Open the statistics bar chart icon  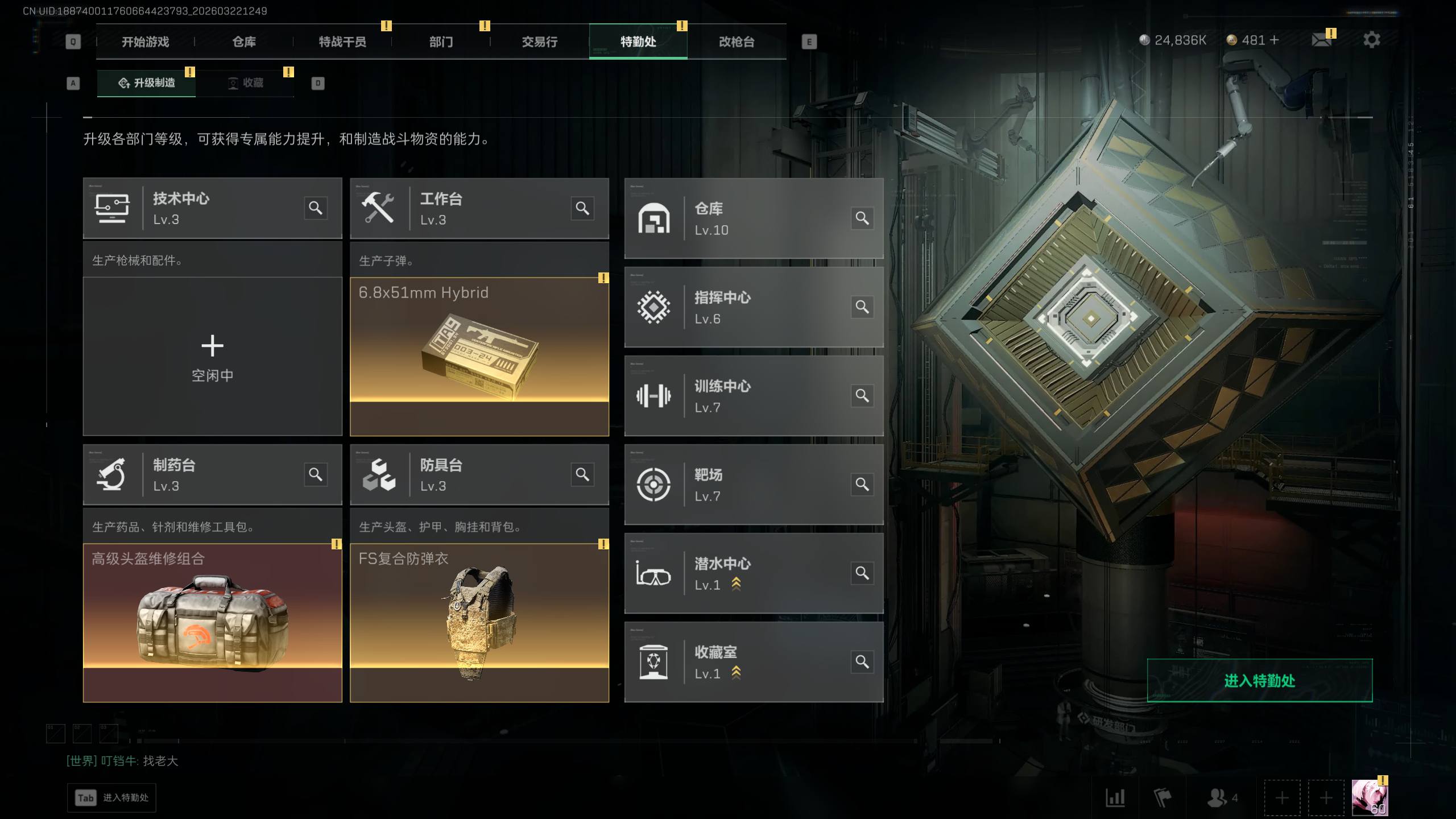pos(1115,798)
